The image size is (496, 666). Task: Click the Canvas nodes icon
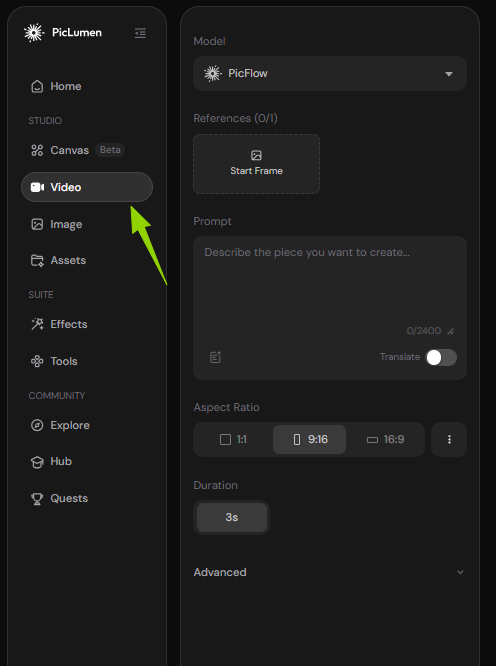coord(37,150)
